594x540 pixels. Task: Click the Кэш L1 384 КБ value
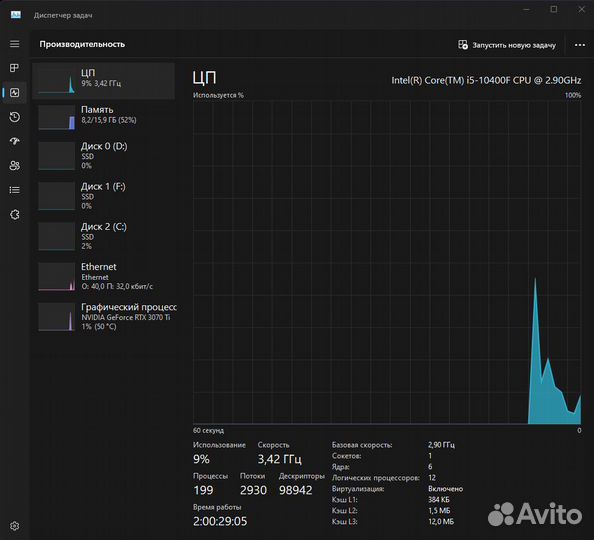coord(439,499)
